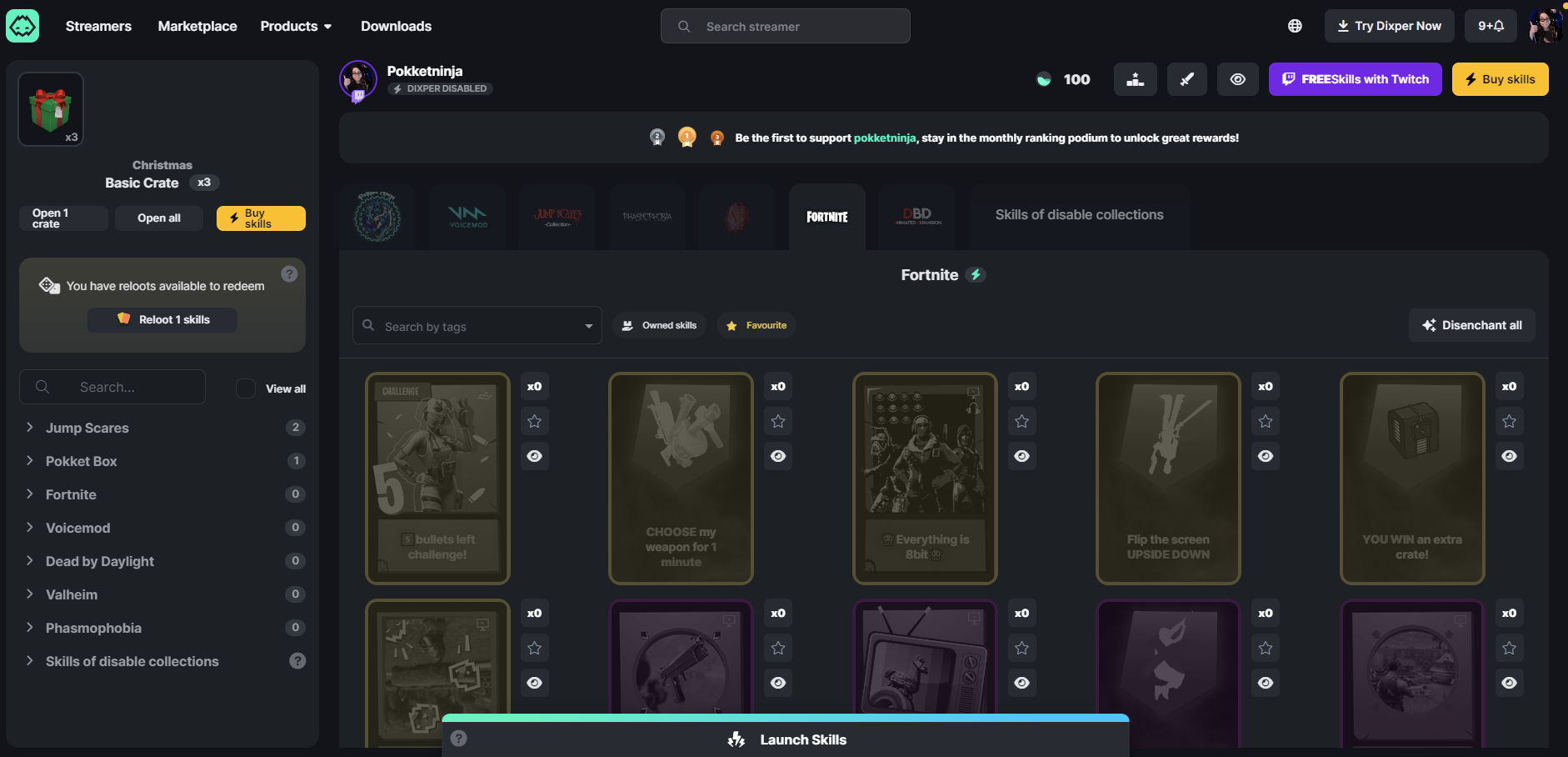Screen dimensions: 1568x757
Task: Switch to the Phasmophobia collection tab
Action: tap(647, 217)
